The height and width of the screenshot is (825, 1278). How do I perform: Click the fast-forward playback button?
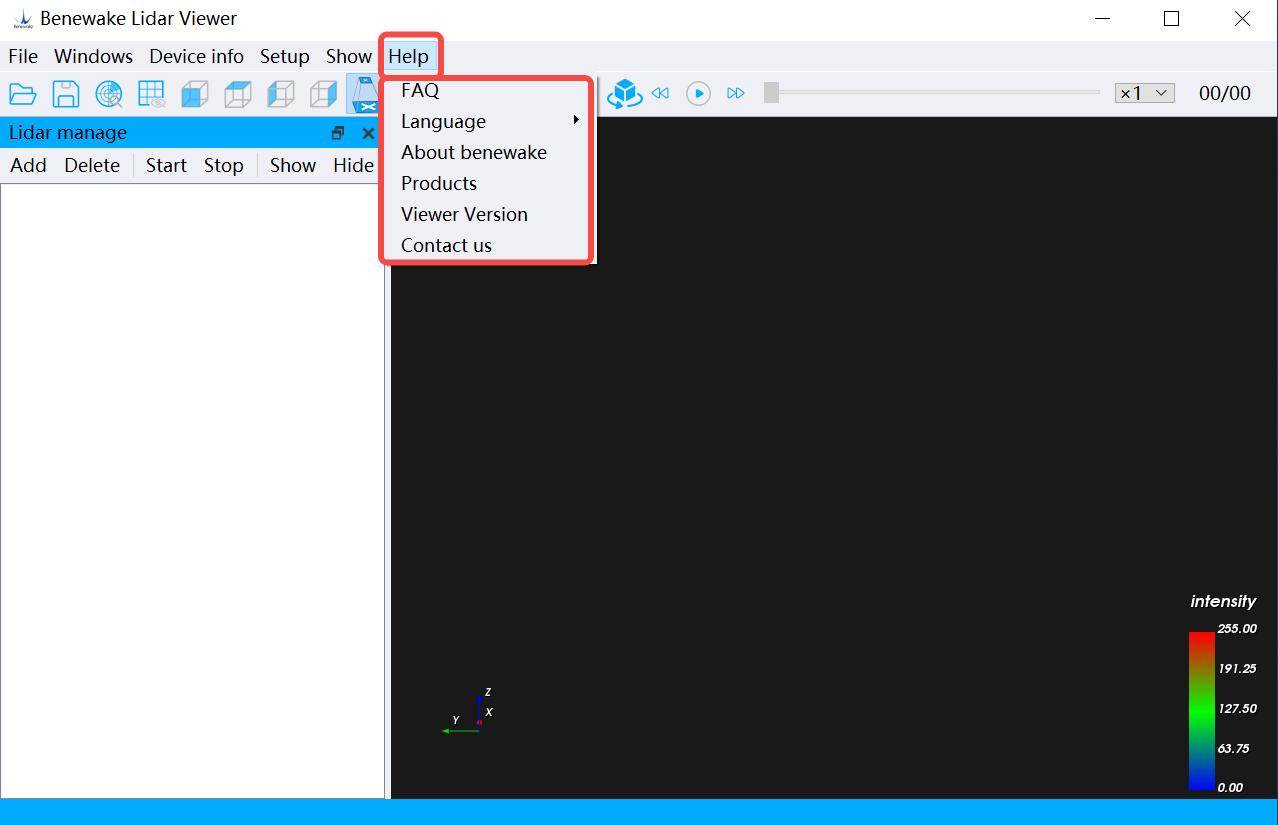coord(736,93)
